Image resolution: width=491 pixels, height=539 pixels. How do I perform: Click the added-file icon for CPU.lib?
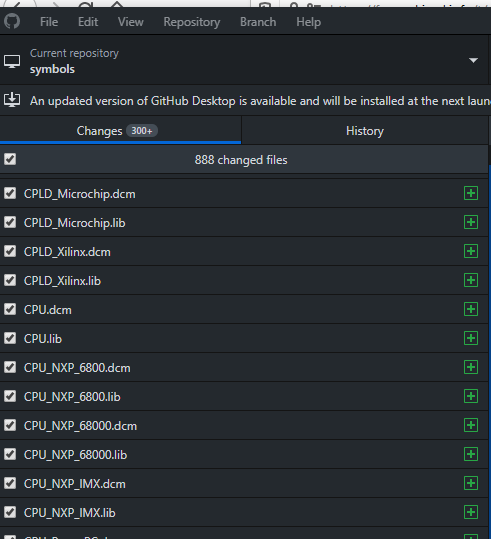(471, 338)
